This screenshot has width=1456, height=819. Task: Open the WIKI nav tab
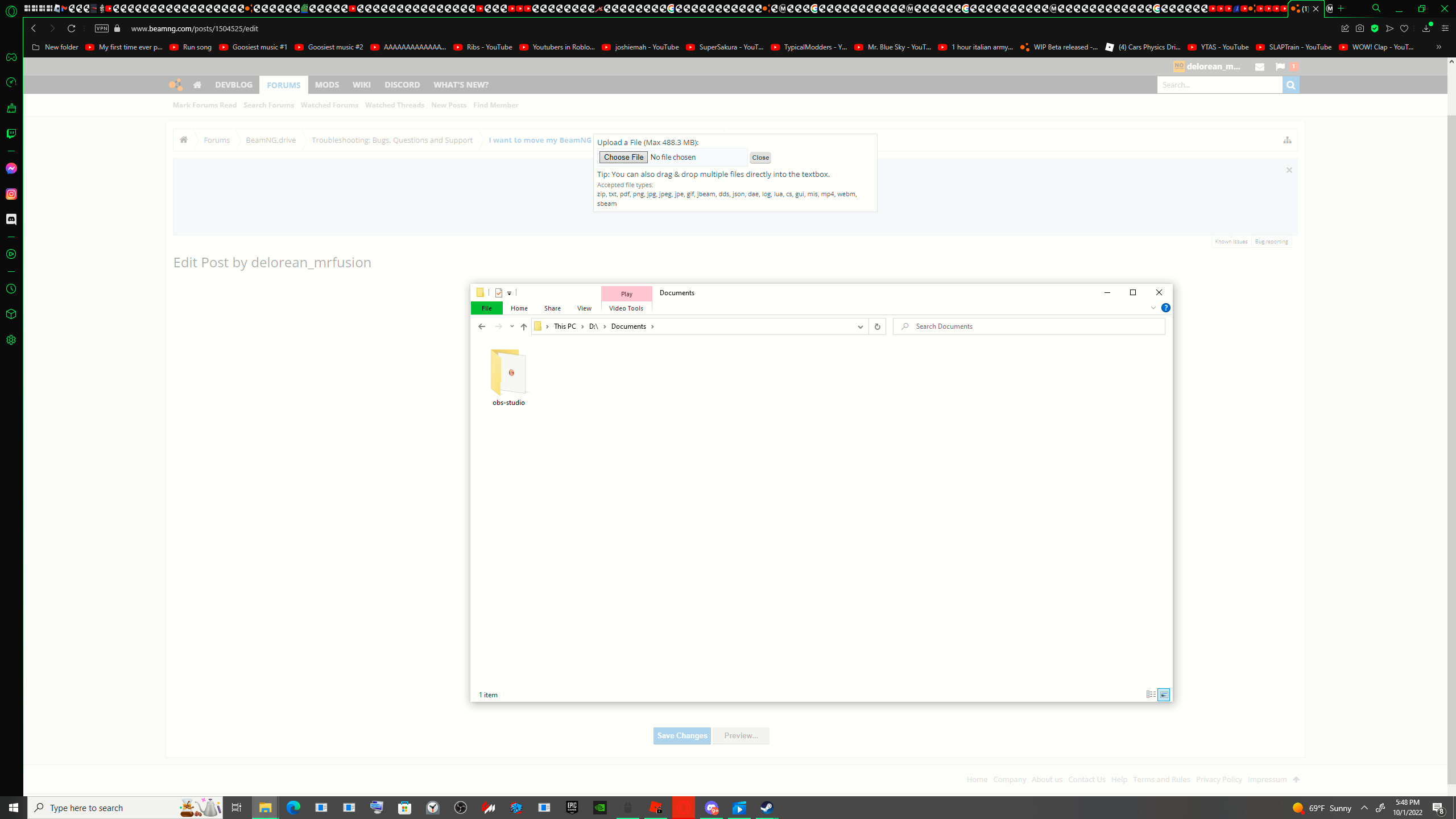362,85
